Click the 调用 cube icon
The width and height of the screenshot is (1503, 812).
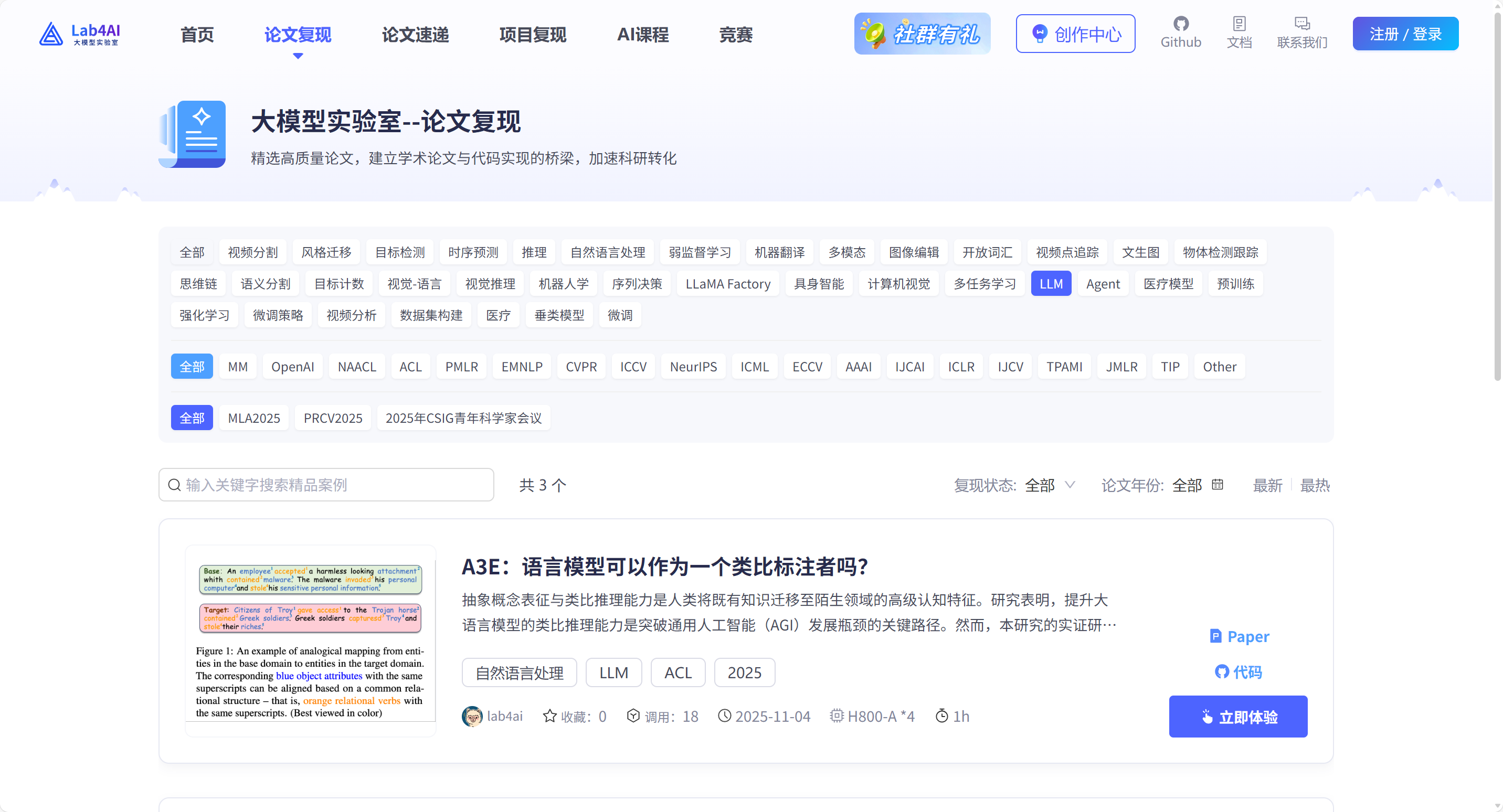coord(633,716)
